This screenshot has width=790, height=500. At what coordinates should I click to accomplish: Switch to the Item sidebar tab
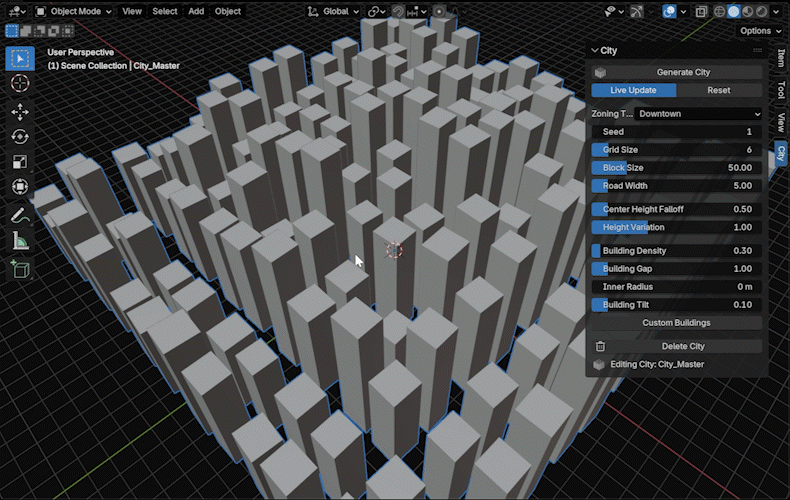[x=781, y=57]
